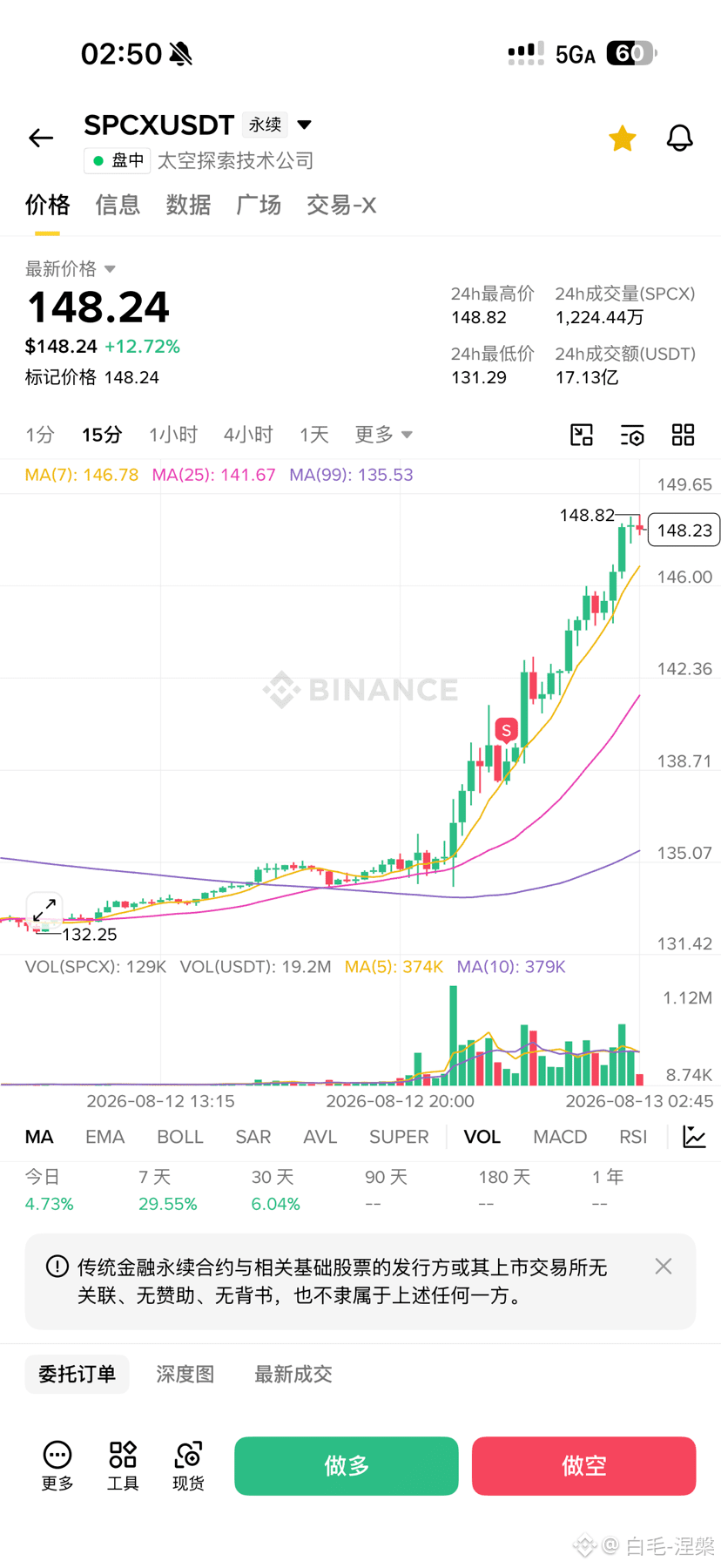Screen dimensions: 721x1568
Task: Tap the fullscreen expand chart icon
Action: click(x=44, y=910)
